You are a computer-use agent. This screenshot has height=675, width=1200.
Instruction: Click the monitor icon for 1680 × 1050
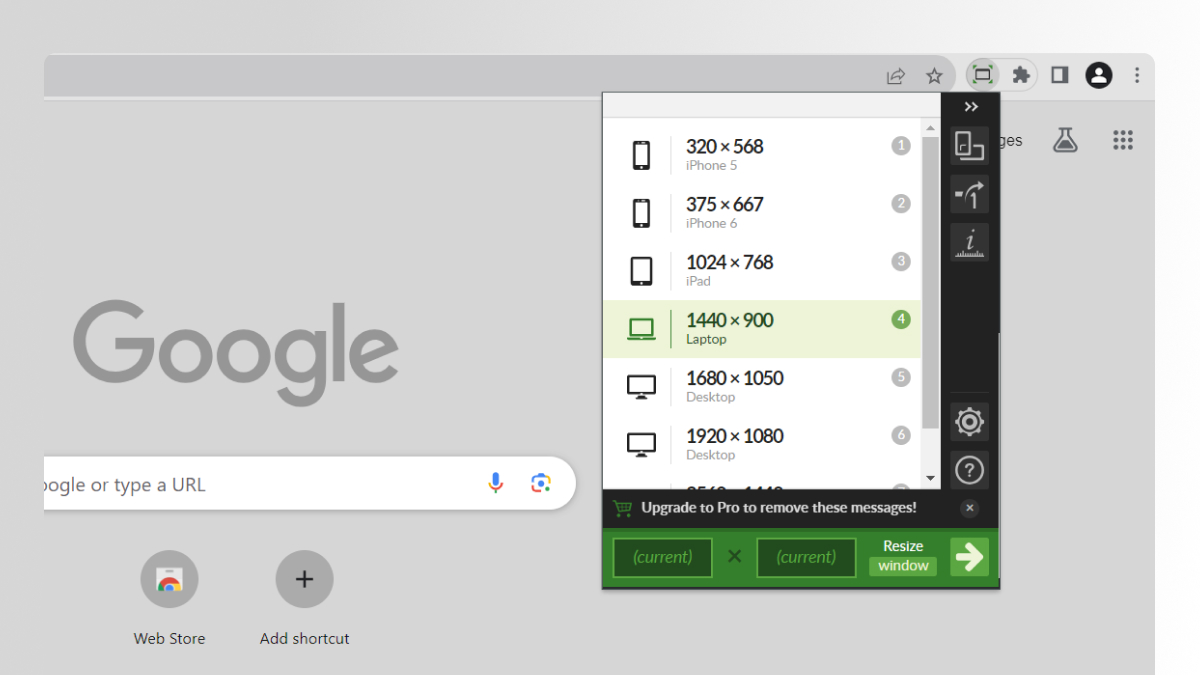641,387
